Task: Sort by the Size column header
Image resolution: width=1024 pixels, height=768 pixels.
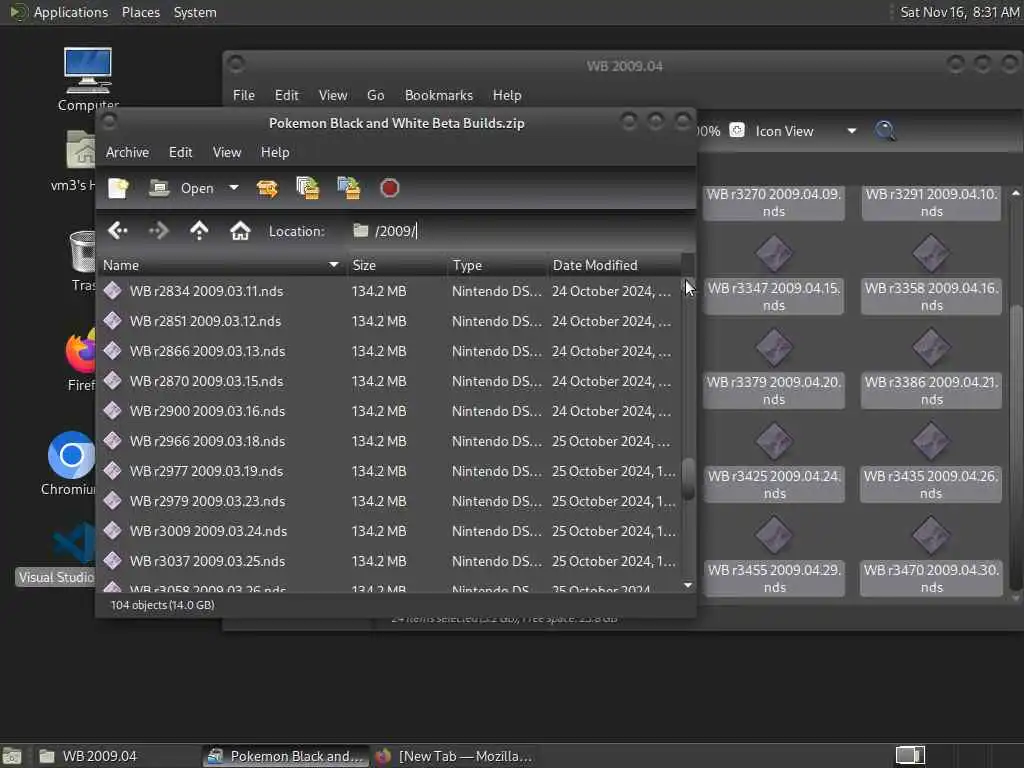Action: coord(397,265)
